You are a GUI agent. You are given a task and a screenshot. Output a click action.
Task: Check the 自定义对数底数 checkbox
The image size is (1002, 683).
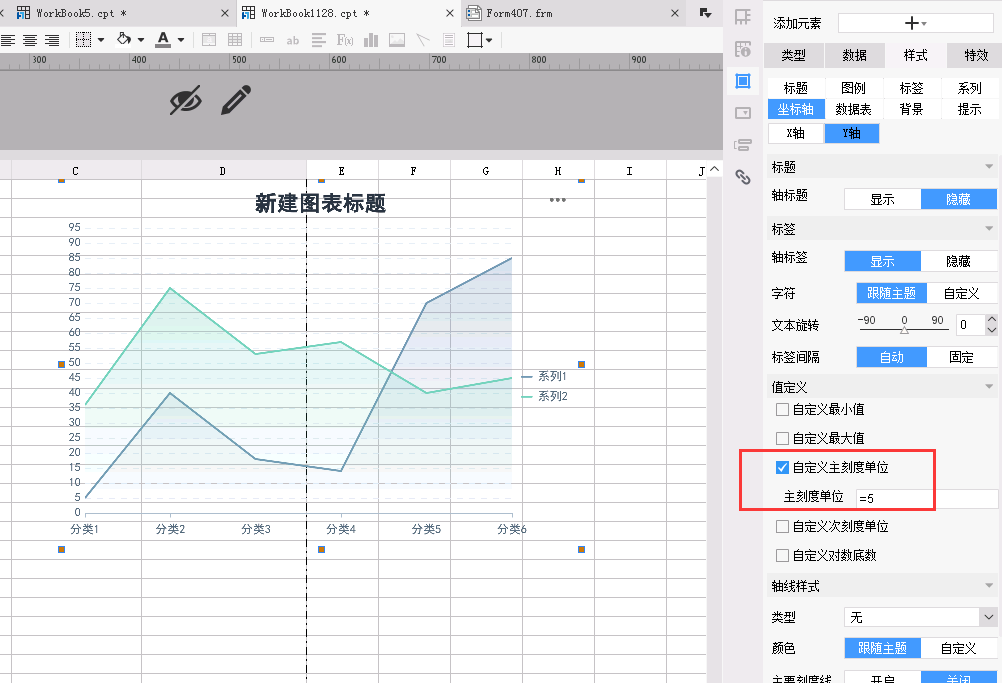click(x=782, y=556)
